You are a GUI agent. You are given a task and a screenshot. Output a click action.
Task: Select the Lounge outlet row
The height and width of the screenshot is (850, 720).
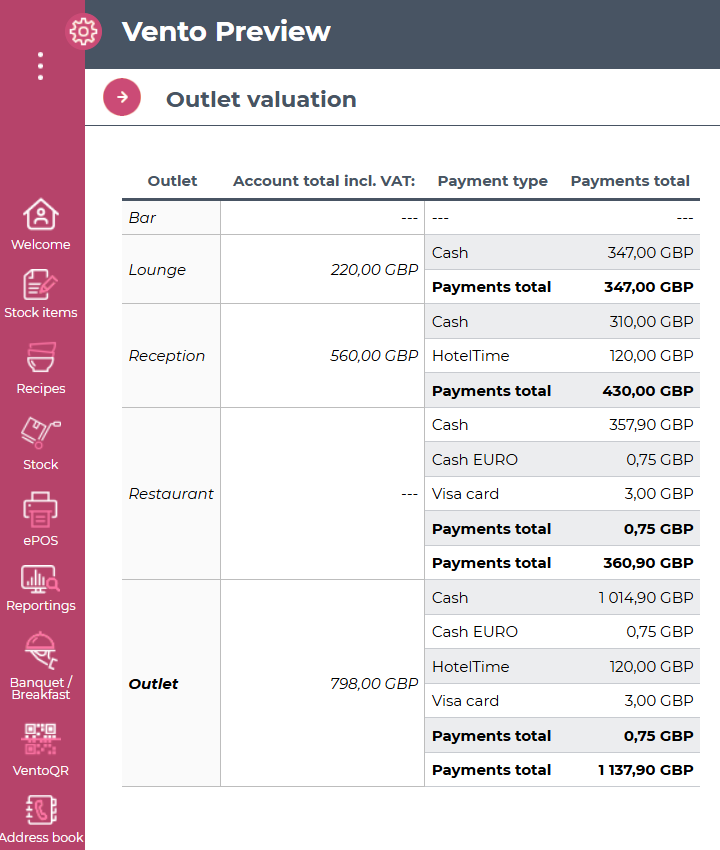point(158,270)
